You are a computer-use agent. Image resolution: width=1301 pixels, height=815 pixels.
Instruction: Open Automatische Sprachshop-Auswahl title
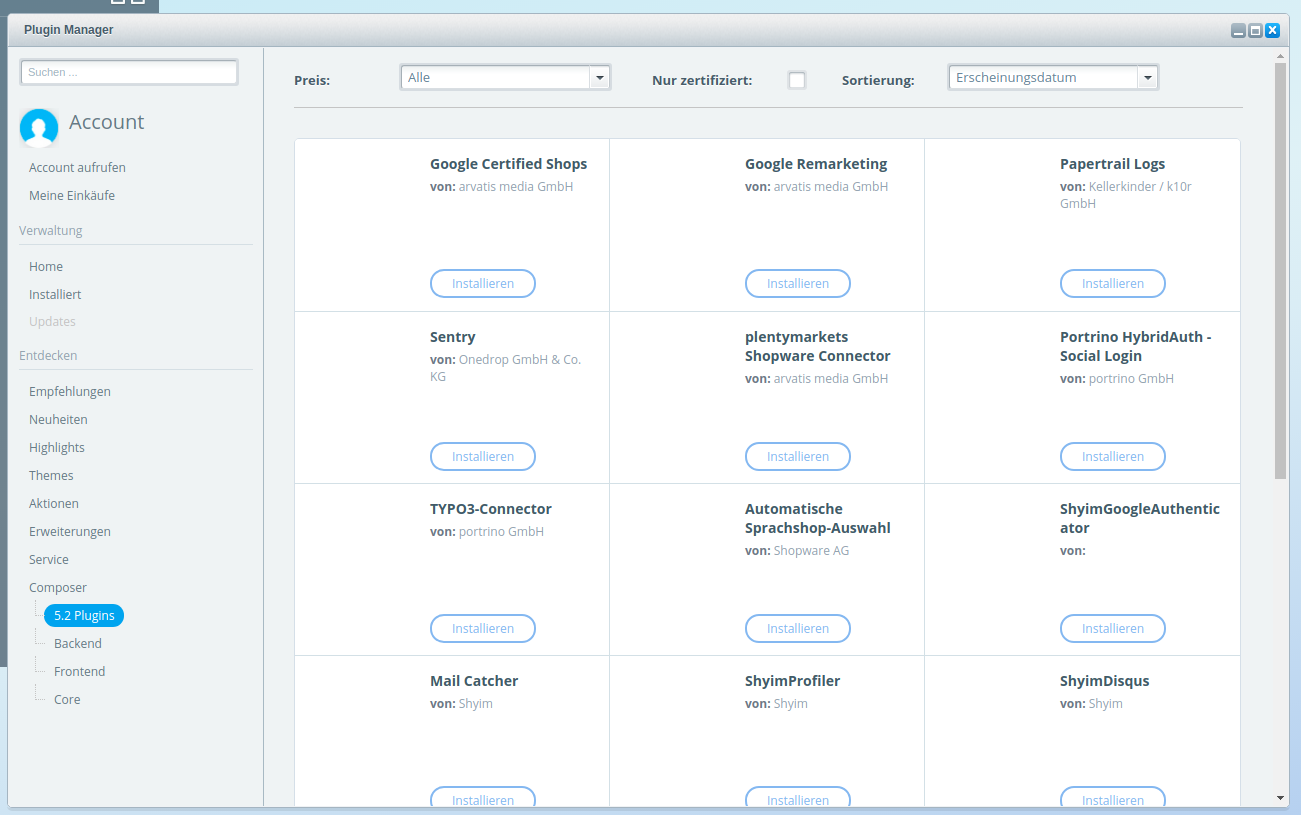(x=818, y=518)
